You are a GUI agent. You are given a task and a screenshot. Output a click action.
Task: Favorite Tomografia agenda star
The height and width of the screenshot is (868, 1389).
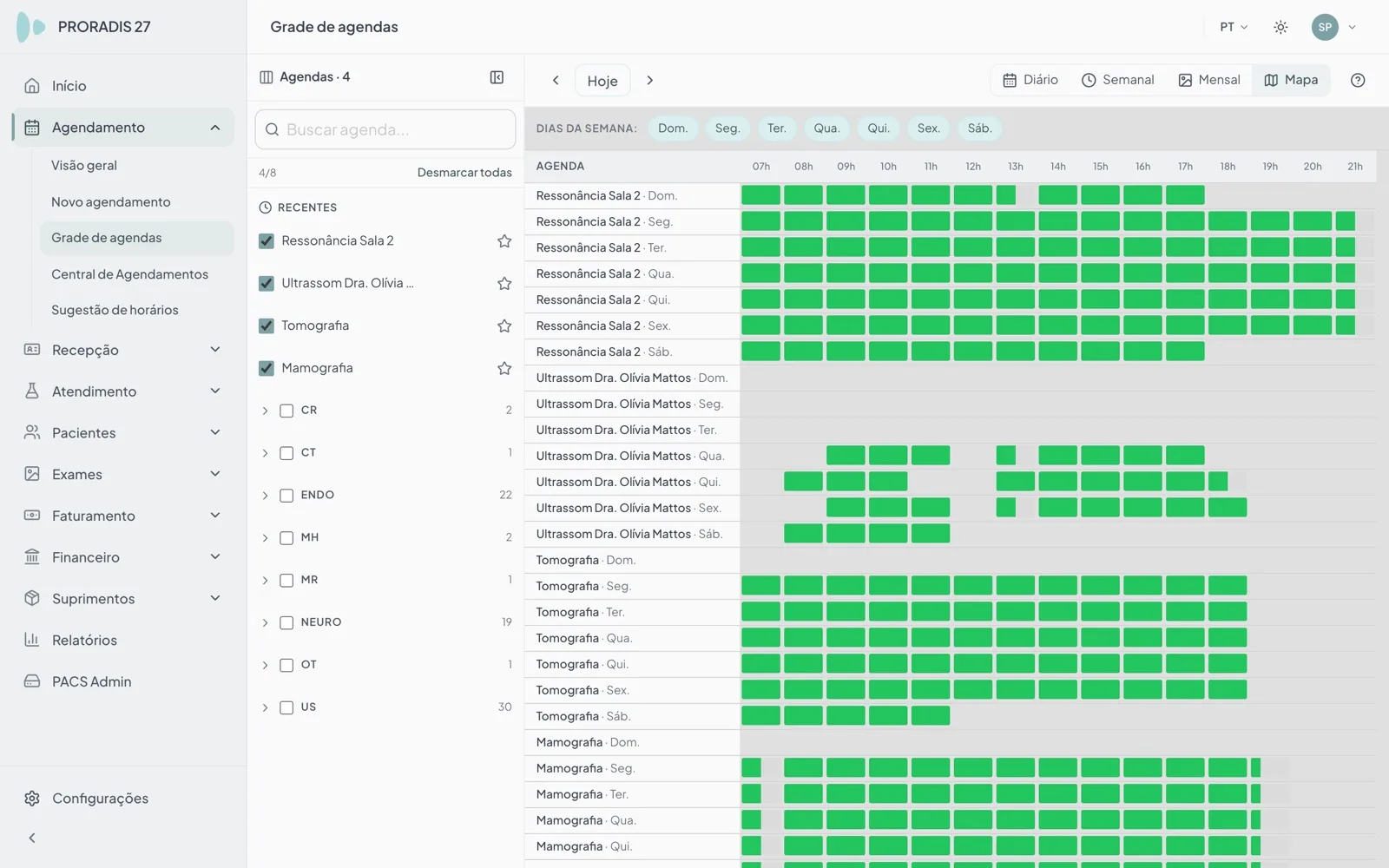(x=504, y=326)
